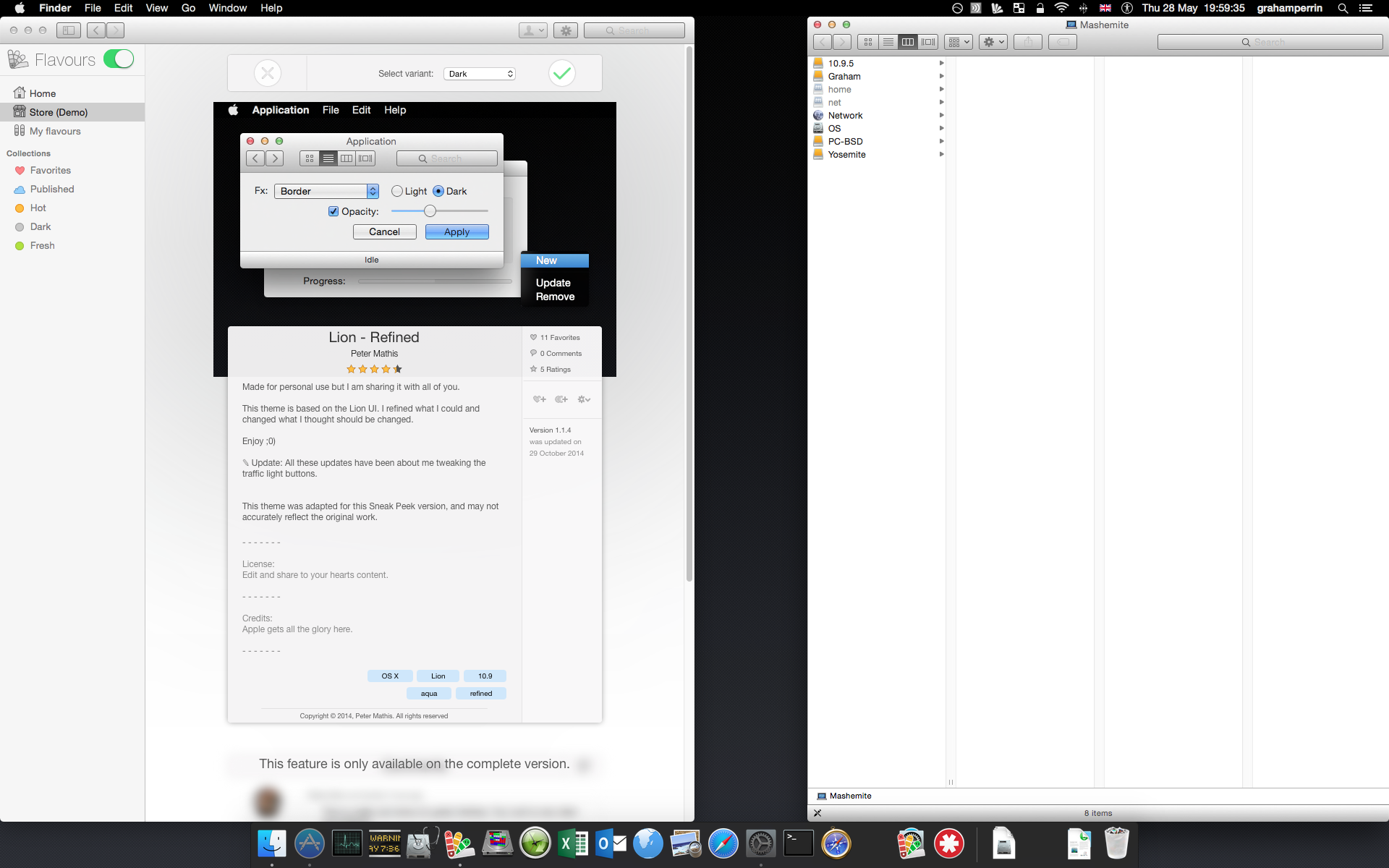Click Remove in the preview menu
Viewport: 1389px width, 868px height.
click(556, 297)
